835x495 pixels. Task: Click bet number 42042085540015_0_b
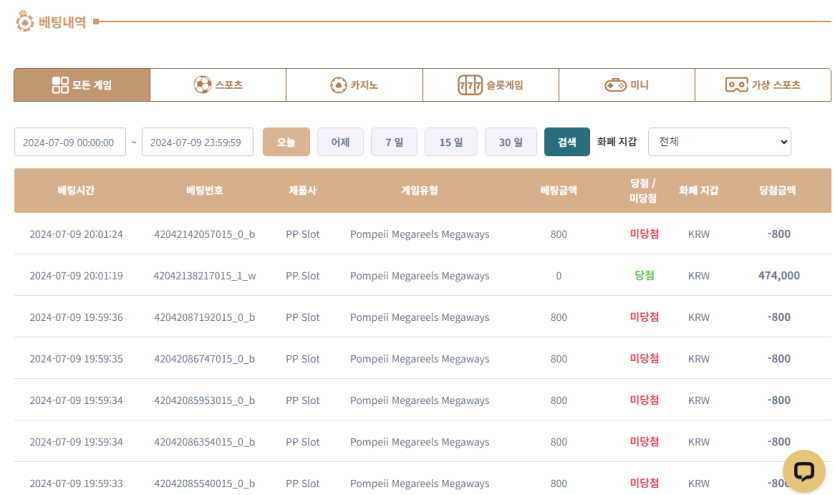point(204,483)
